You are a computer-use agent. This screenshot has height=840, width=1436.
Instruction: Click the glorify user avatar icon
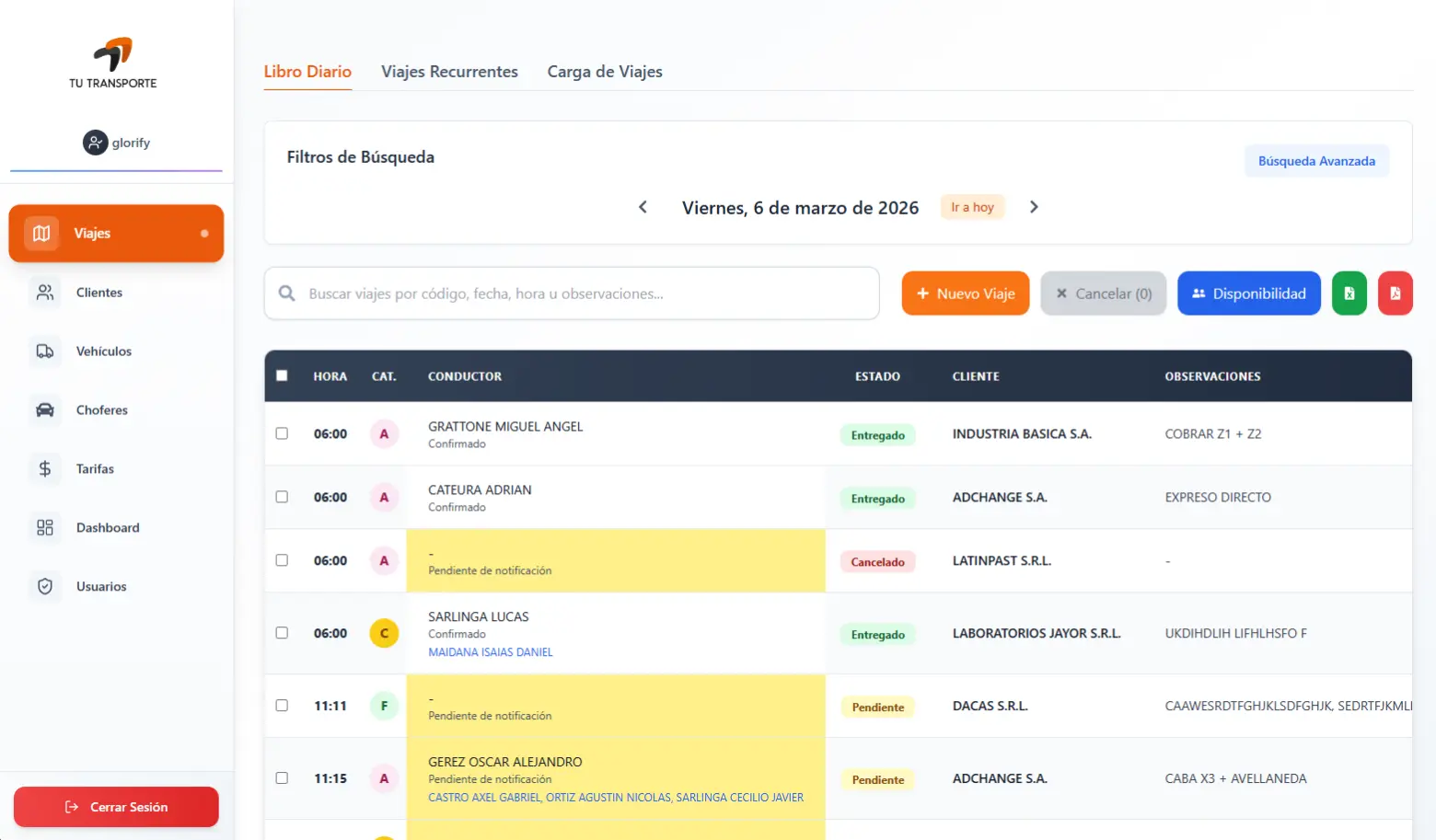pos(95,143)
